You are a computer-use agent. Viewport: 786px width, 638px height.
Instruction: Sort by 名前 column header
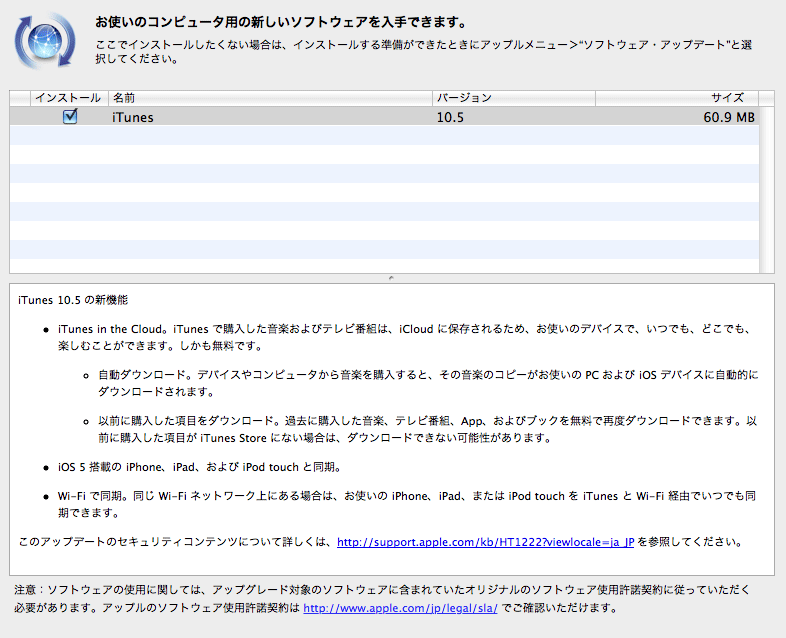(x=270, y=98)
